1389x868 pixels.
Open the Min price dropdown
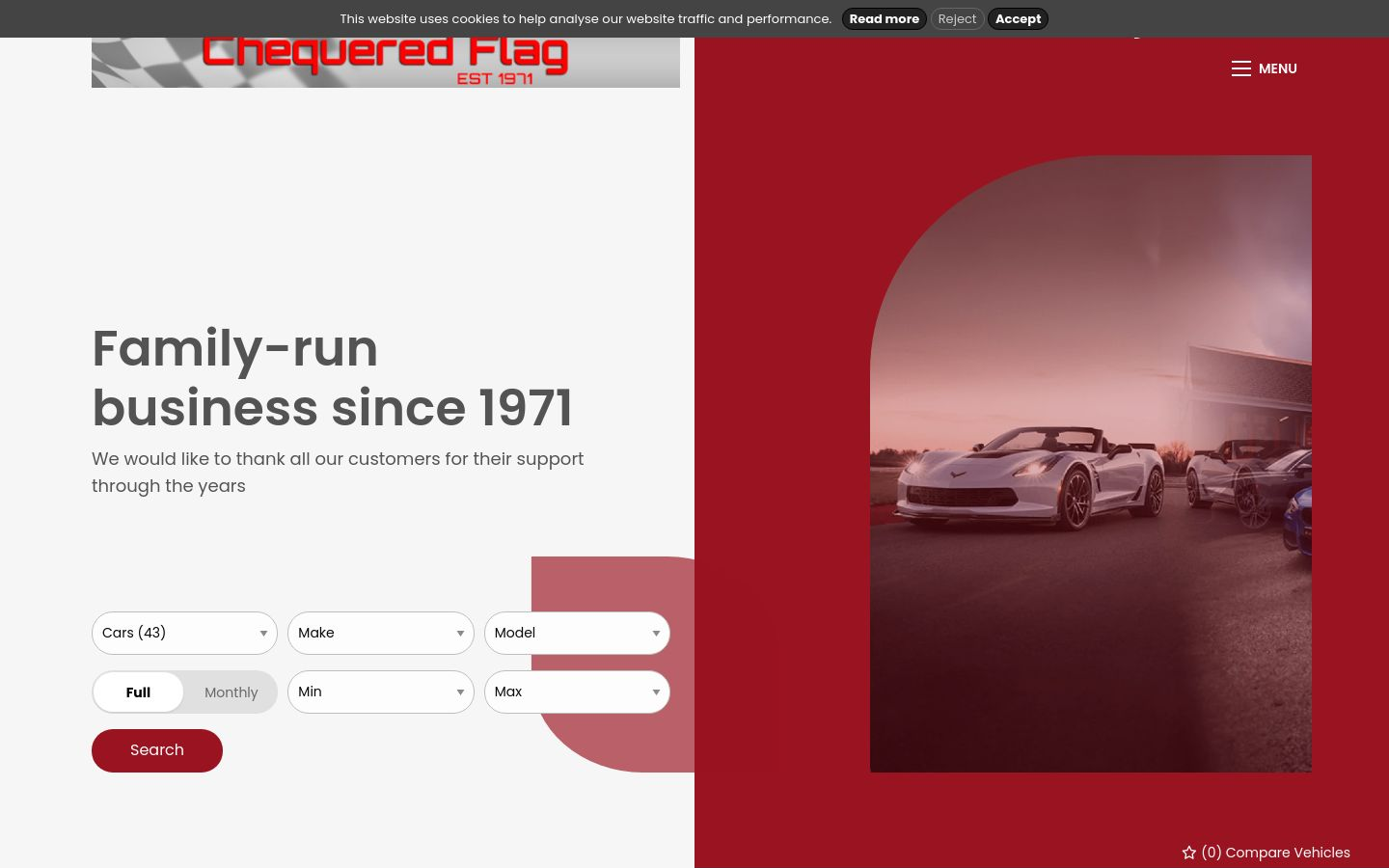point(381,692)
